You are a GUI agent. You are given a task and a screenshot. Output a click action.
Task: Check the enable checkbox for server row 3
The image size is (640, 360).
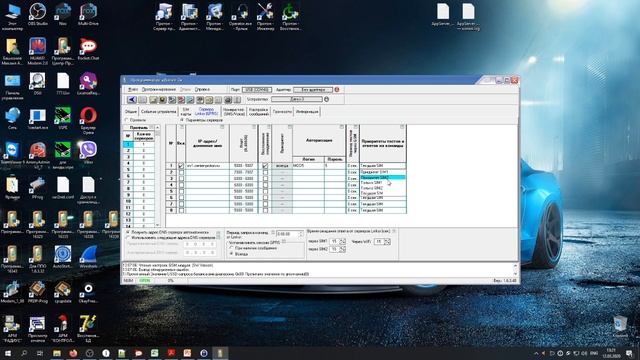pyautogui.click(x=181, y=179)
